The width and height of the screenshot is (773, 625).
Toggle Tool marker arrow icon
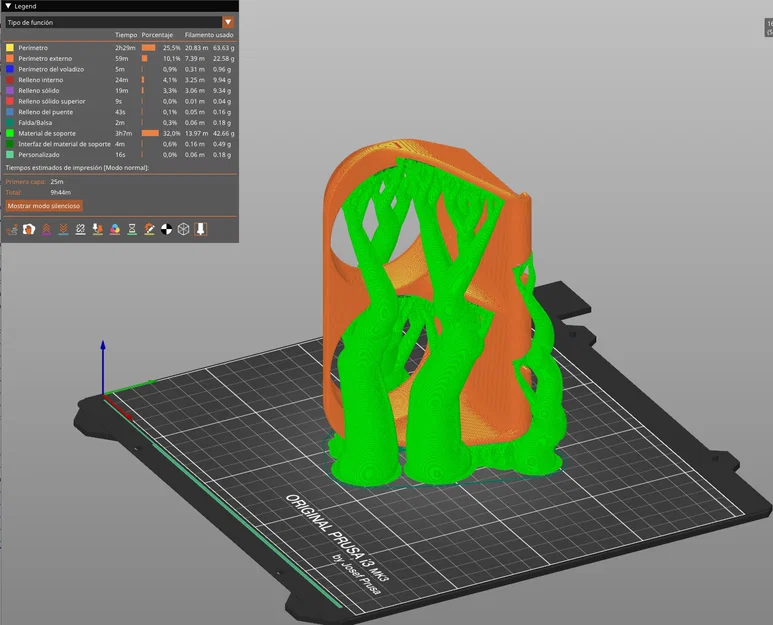click(x=201, y=229)
